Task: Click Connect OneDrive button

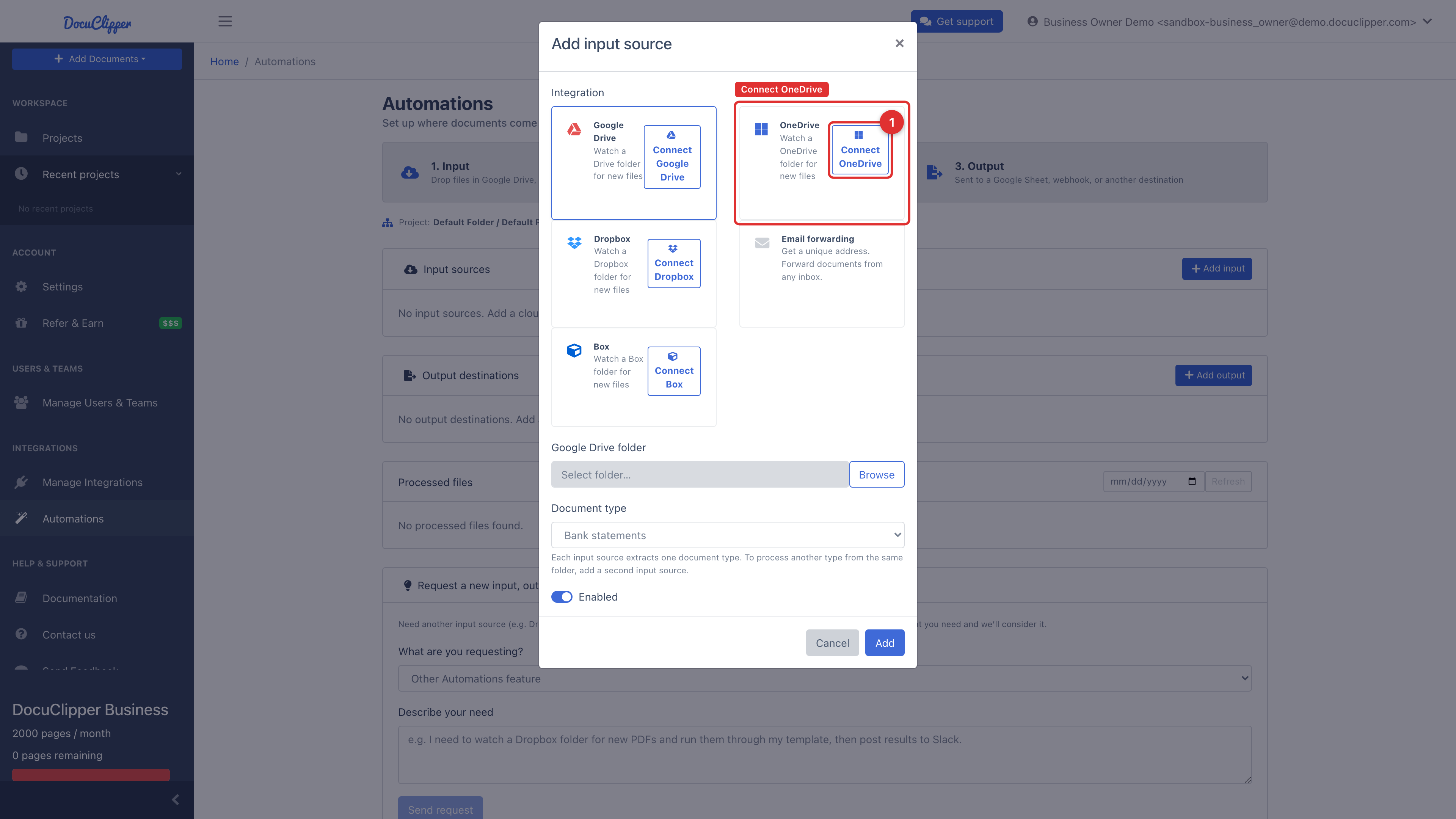Action: tap(860, 150)
